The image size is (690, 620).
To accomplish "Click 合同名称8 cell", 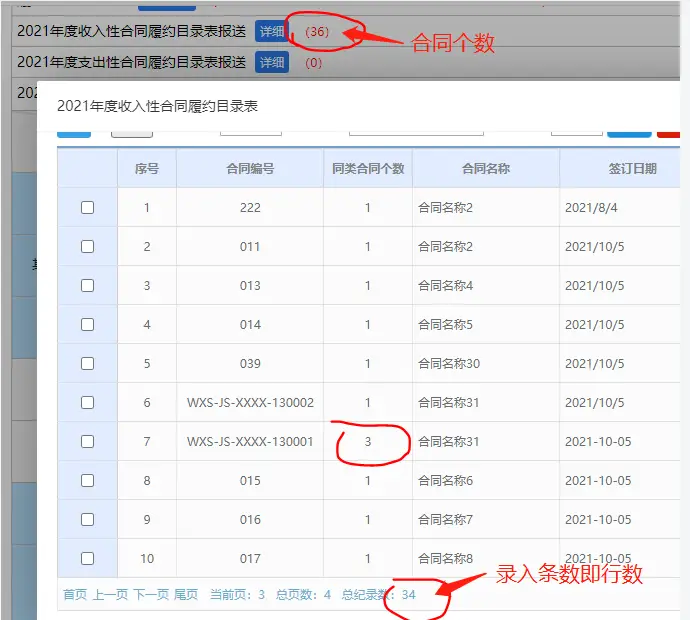I will [486, 558].
